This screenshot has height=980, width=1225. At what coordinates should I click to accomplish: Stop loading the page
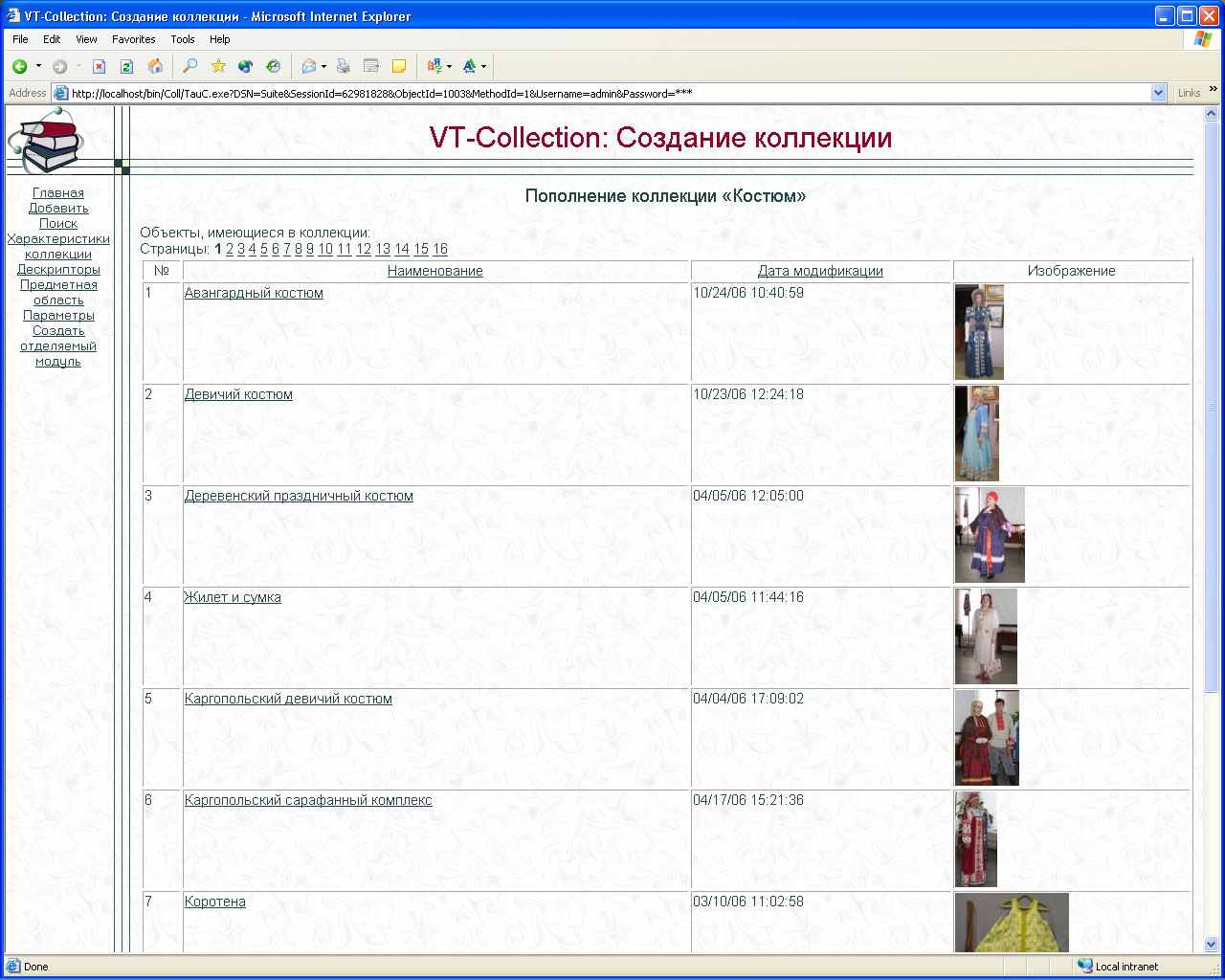pyautogui.click(x=99, y=66)
